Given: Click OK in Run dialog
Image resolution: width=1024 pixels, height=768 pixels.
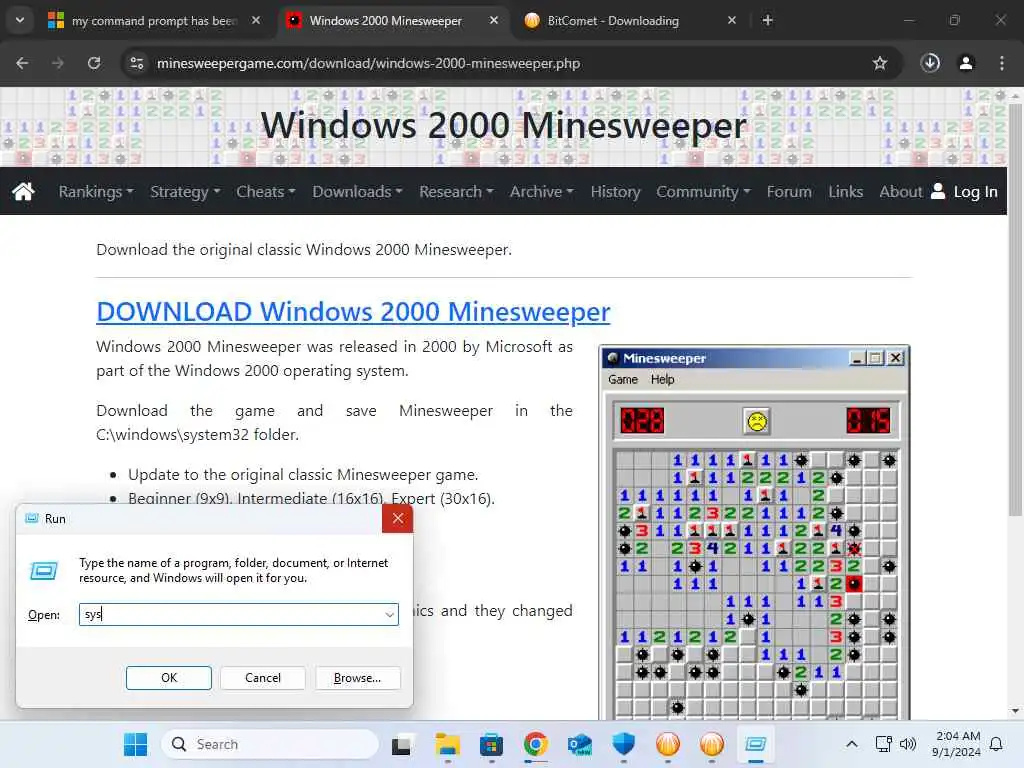Looking at the screenshot, I should (x=168, y=678).
